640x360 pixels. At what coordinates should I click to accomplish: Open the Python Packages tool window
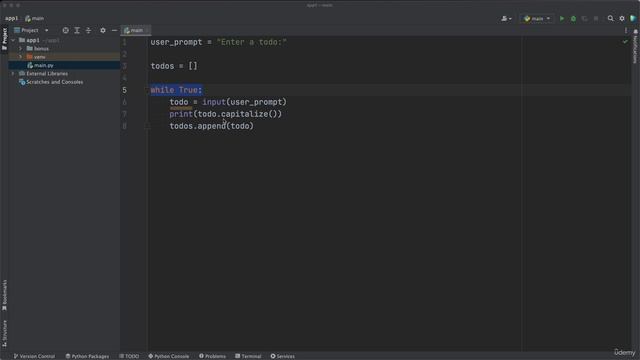pos(87,356)
